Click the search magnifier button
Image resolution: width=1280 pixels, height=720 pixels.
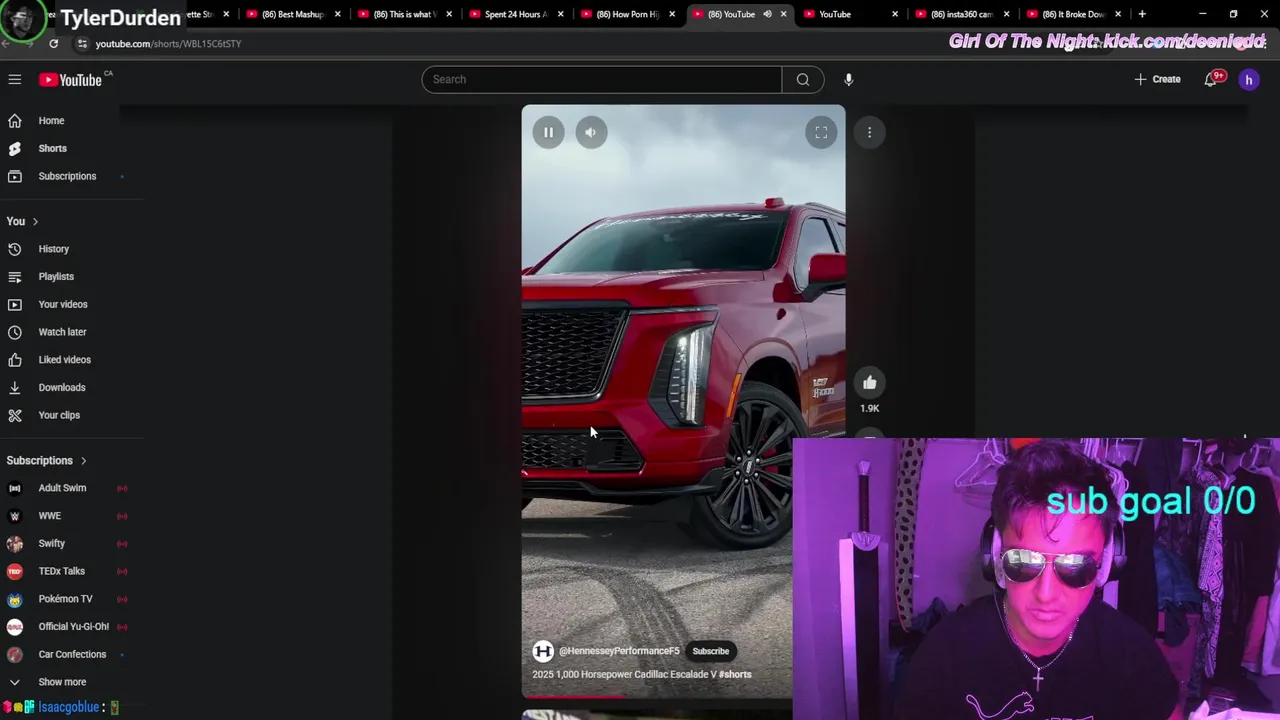click(803, 79)
